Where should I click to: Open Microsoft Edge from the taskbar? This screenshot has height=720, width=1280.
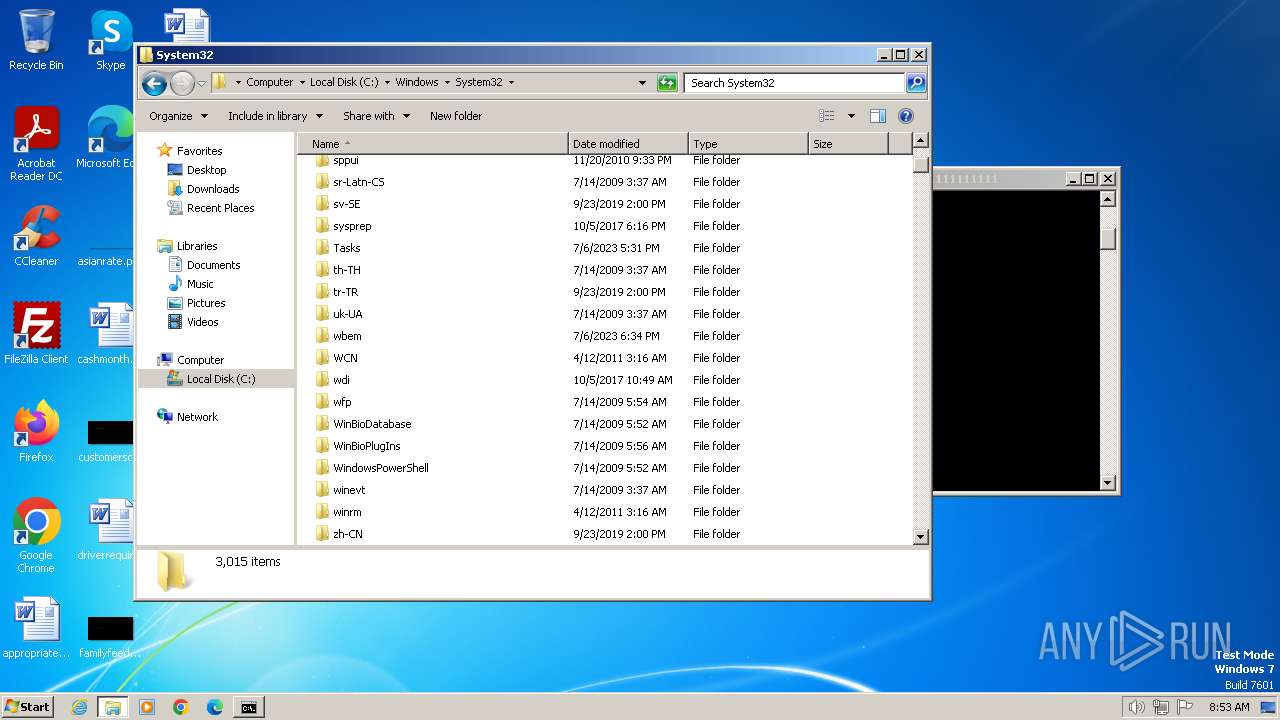(x=215, y=707)
